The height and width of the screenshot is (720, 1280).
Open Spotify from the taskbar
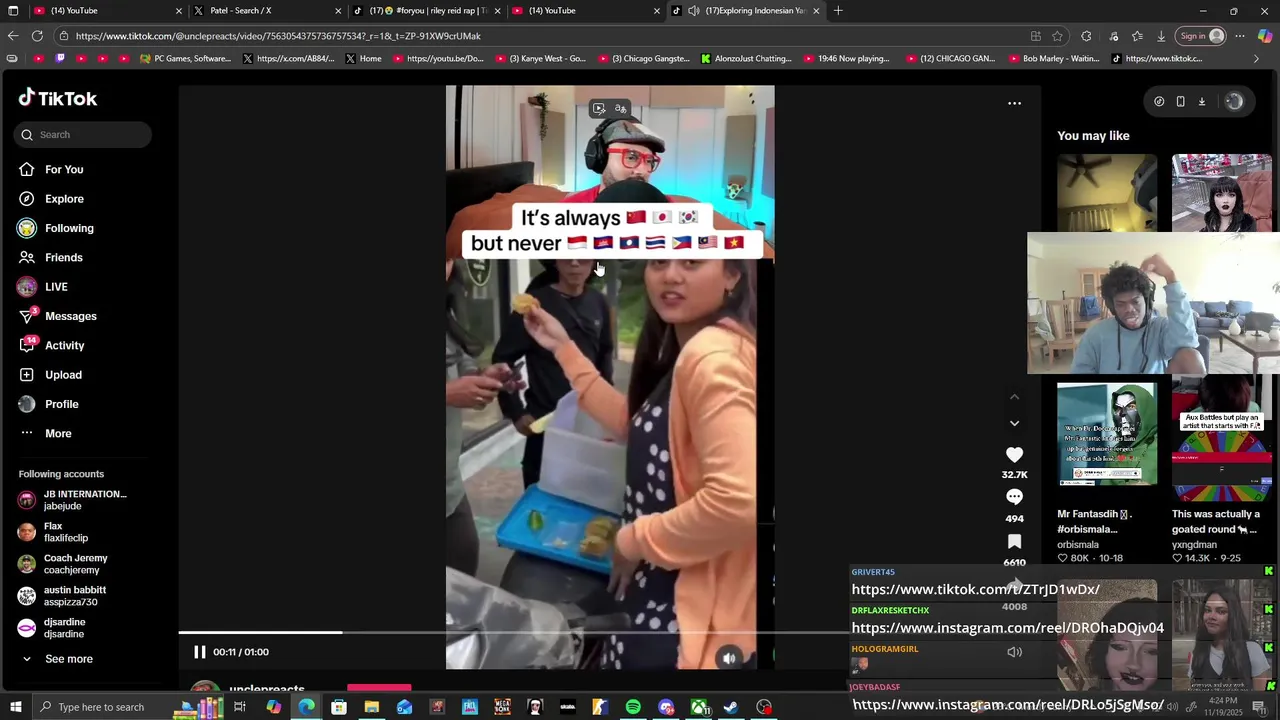(633, 707)
